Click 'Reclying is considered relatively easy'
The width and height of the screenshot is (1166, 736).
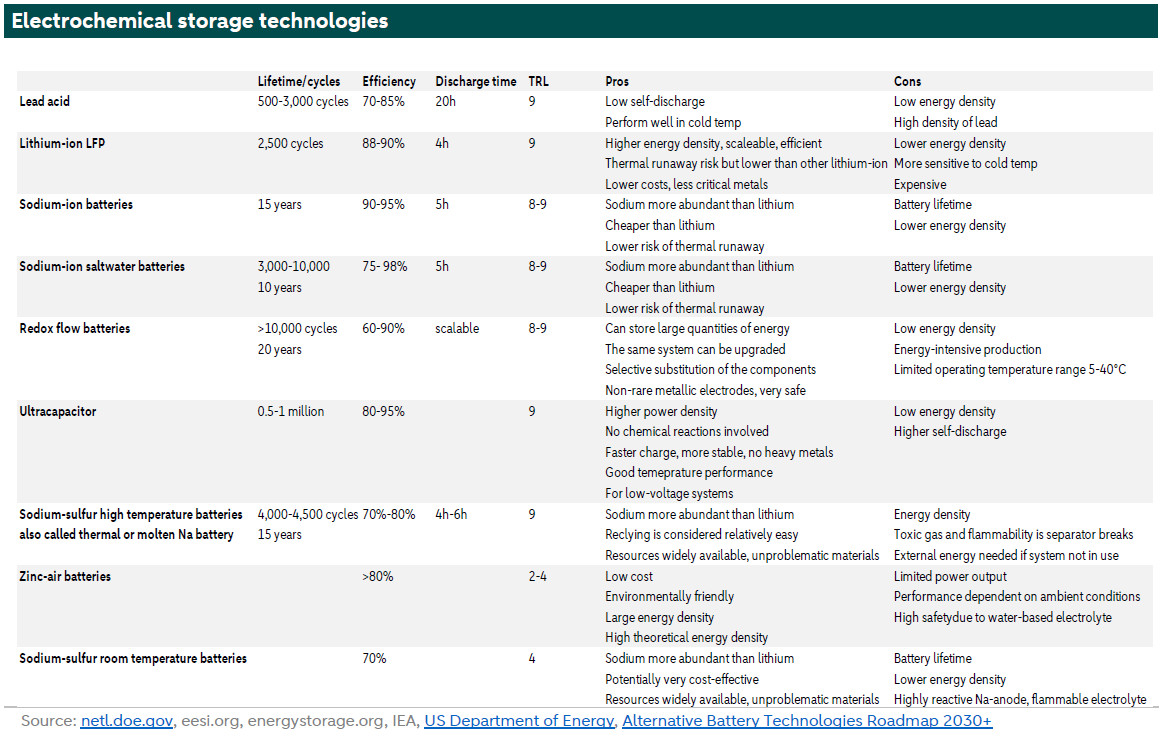click(701, 534)
